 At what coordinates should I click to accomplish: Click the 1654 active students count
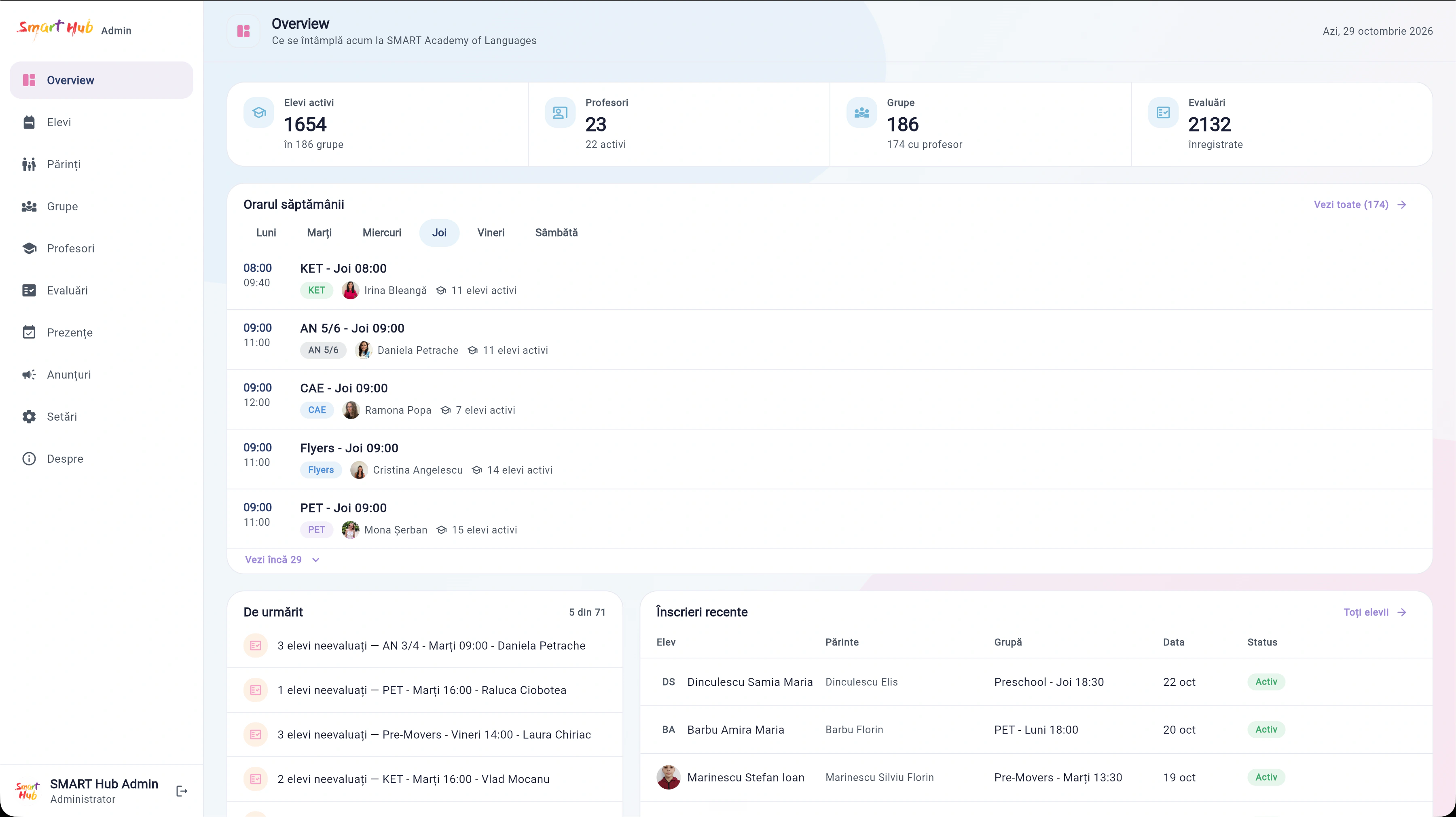point(305,125)
